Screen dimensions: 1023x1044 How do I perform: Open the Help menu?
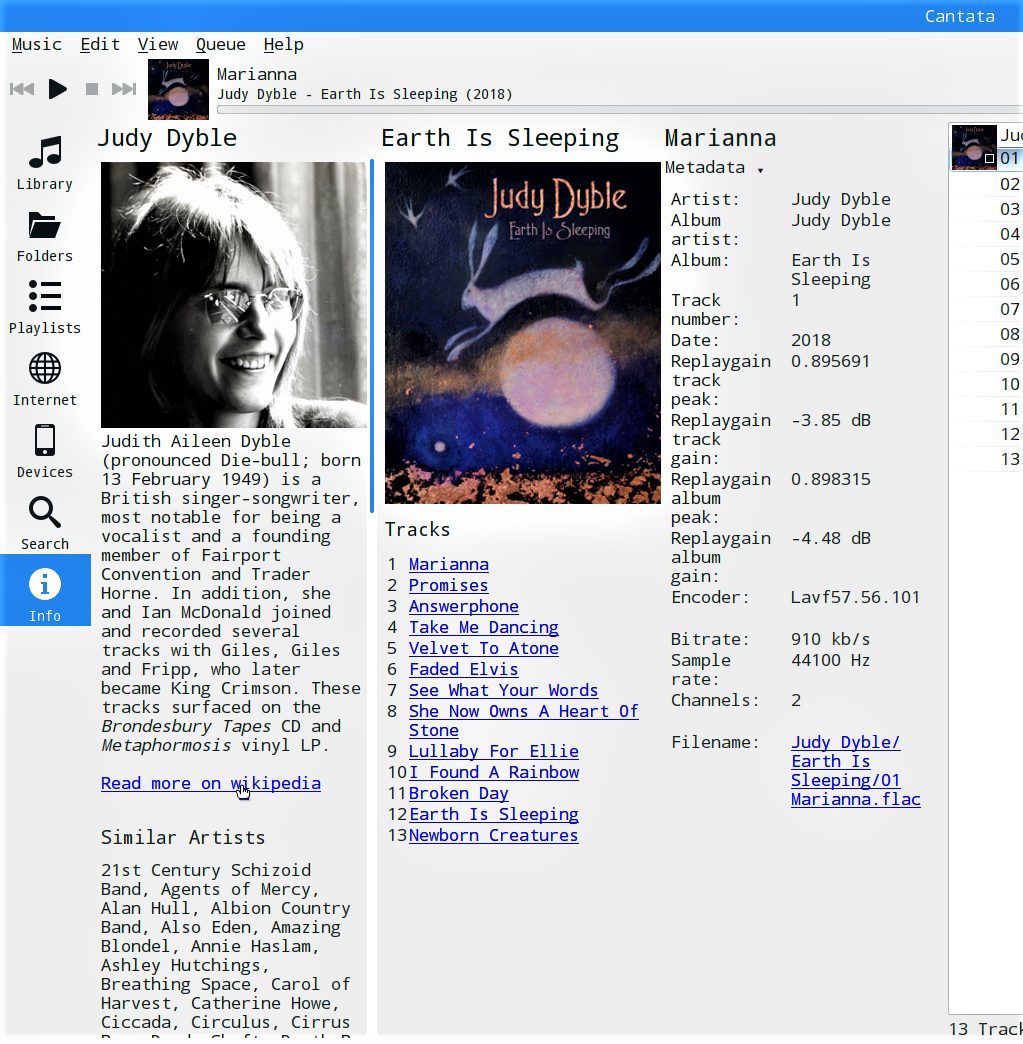(283, 45)
